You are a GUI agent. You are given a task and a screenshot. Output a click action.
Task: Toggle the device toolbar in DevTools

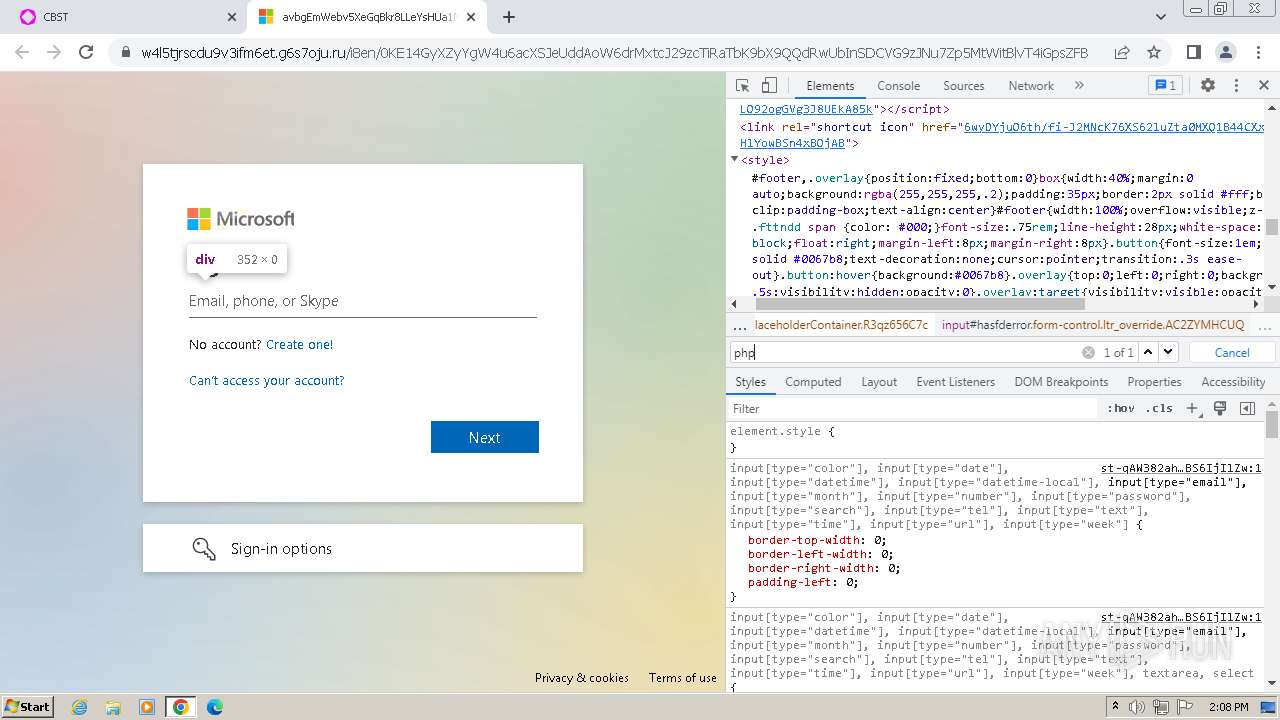click(769, 86)
